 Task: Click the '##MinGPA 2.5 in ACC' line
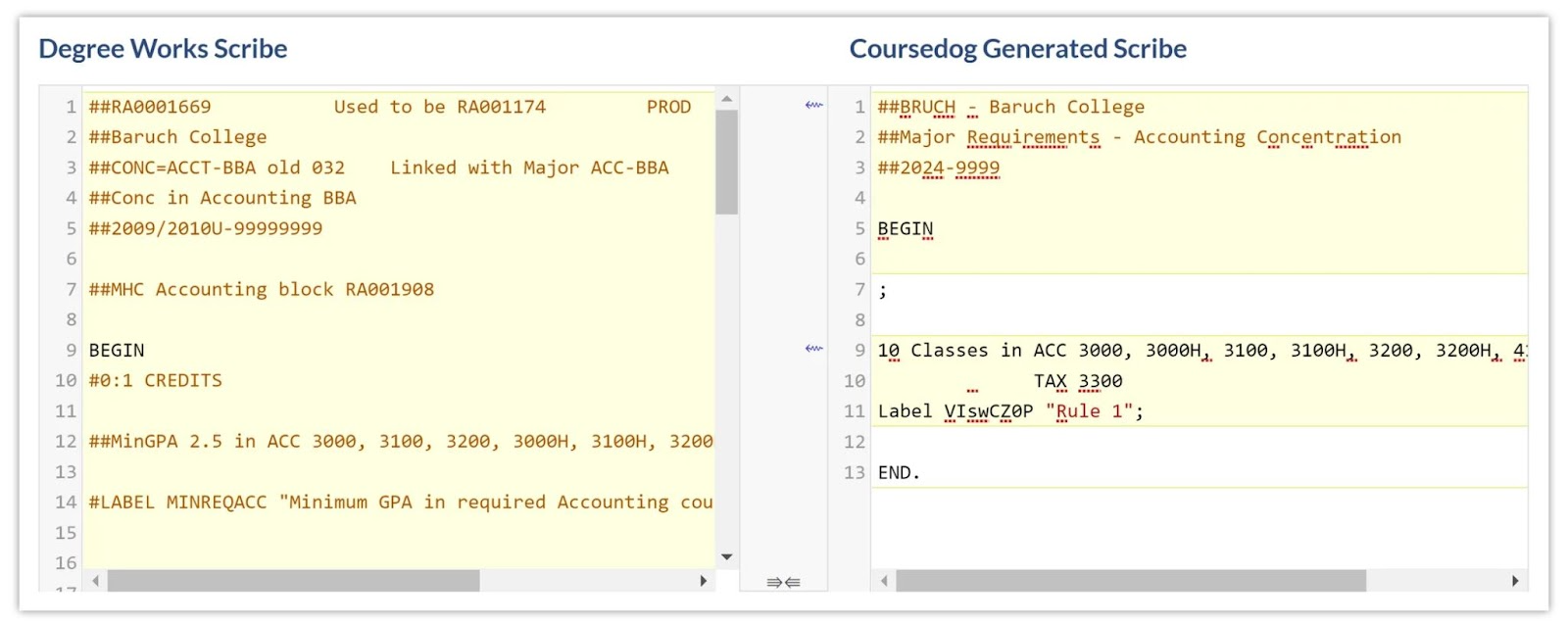coord(401,441)
